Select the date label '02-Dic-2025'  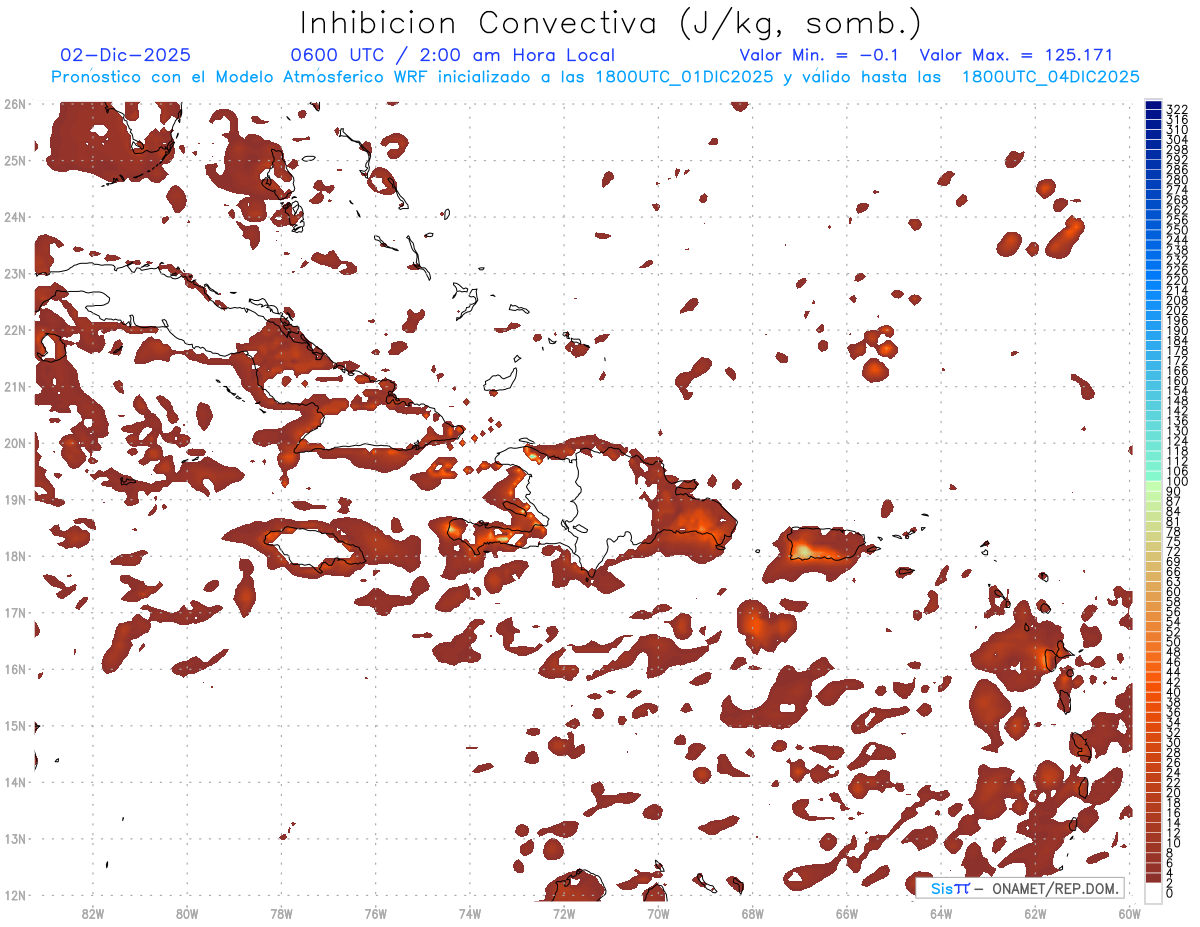(x=125, y=55)
